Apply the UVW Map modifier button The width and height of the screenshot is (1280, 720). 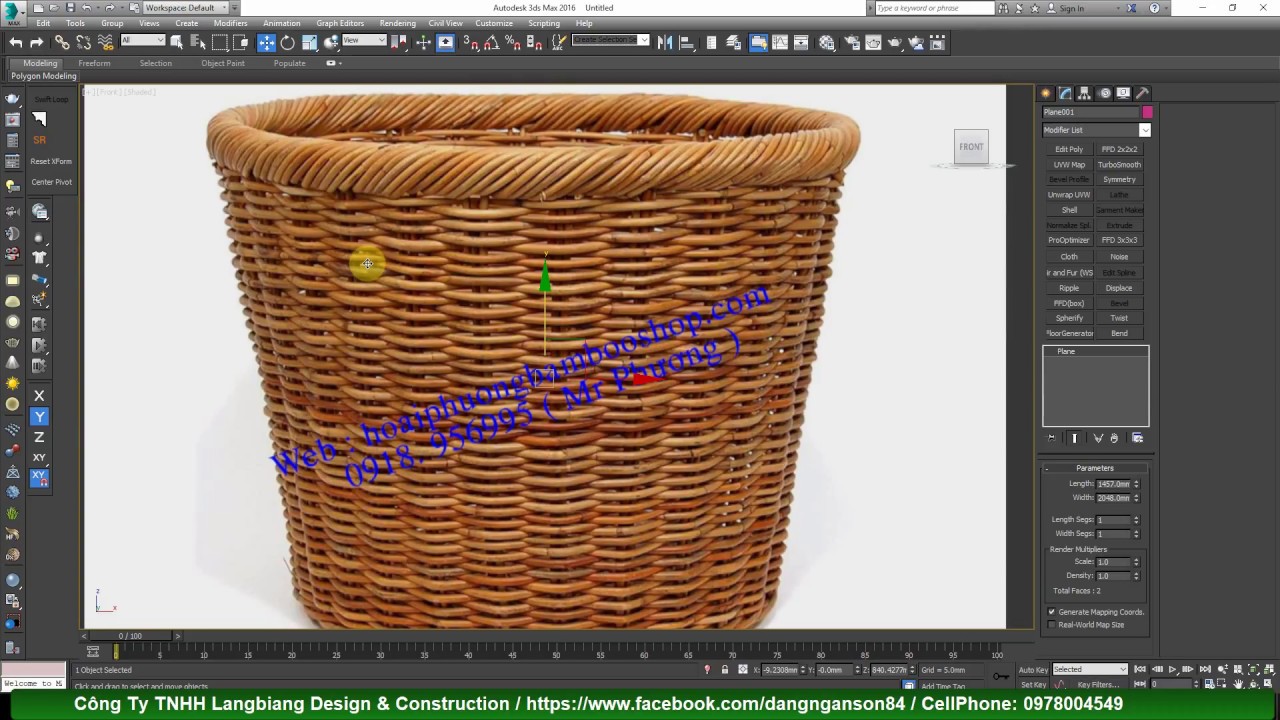[1069, 165]
